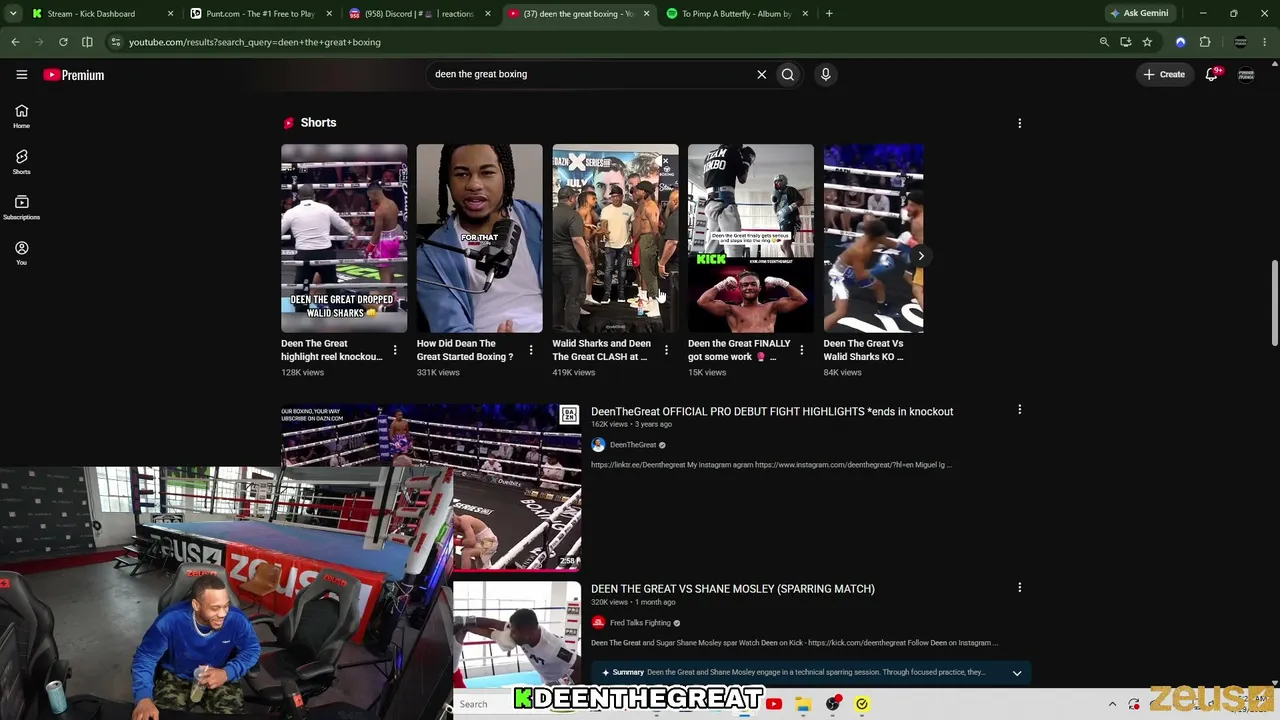Switch to To Pimp A Butterfly tab
Viewport: 1280px width, 720px height.
(x=736, y=14)
